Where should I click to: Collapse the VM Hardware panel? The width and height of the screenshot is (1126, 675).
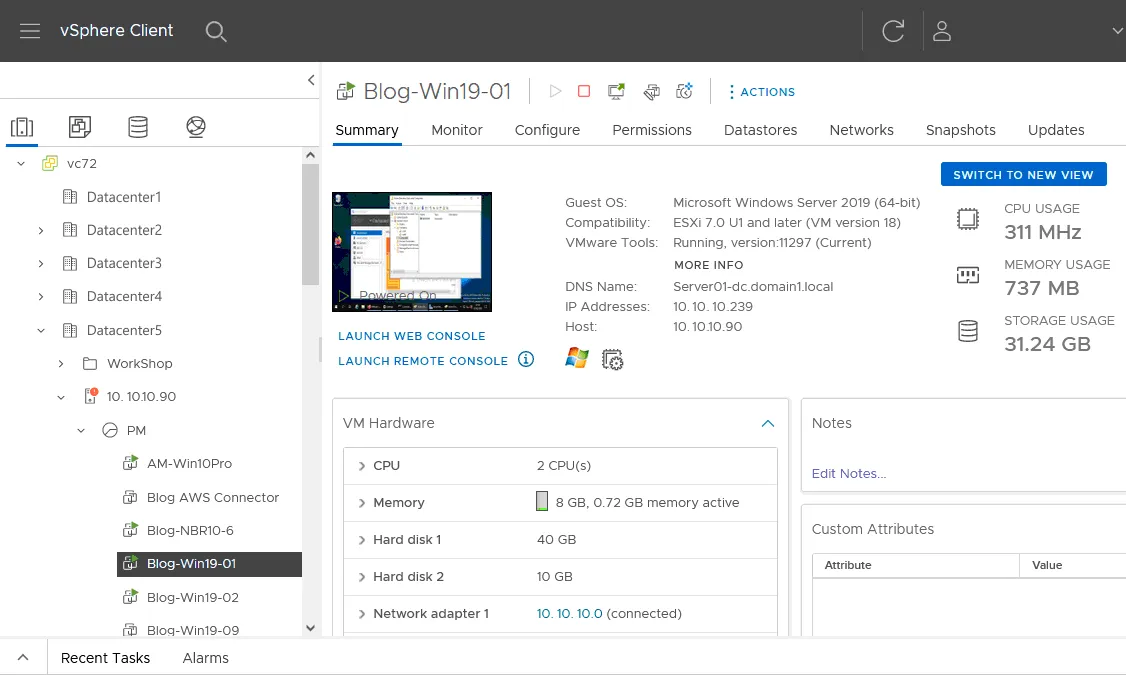tap(767, 423)
